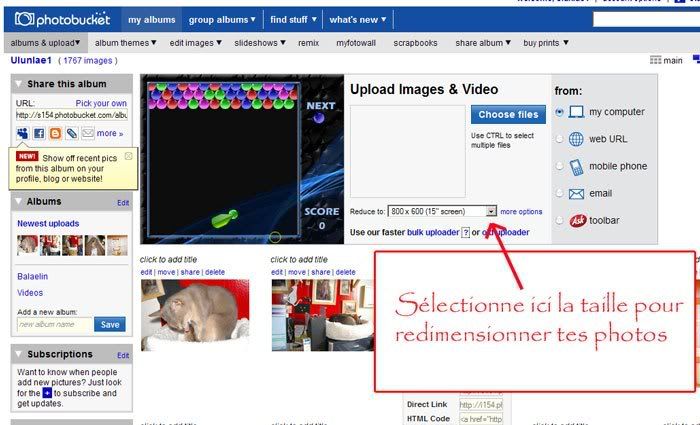Viewport: 700px width, 425px height.
Task: Click the bulk uploader help question icon
Action: [x=465, y=233]
